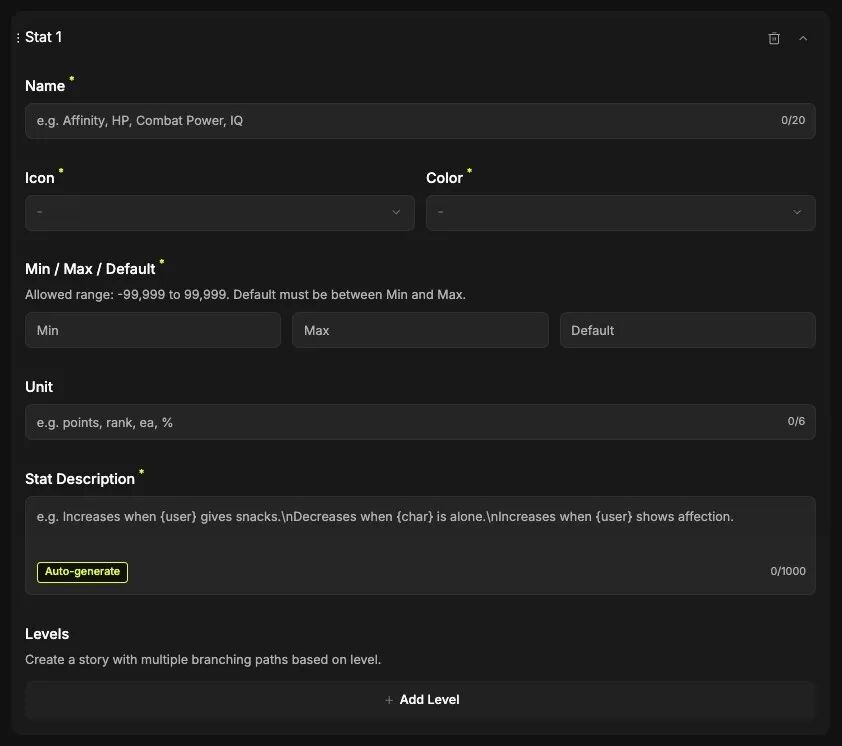Grab the Stat 1 drag handle dots
The image size is (842, 746).
point(18,38)
